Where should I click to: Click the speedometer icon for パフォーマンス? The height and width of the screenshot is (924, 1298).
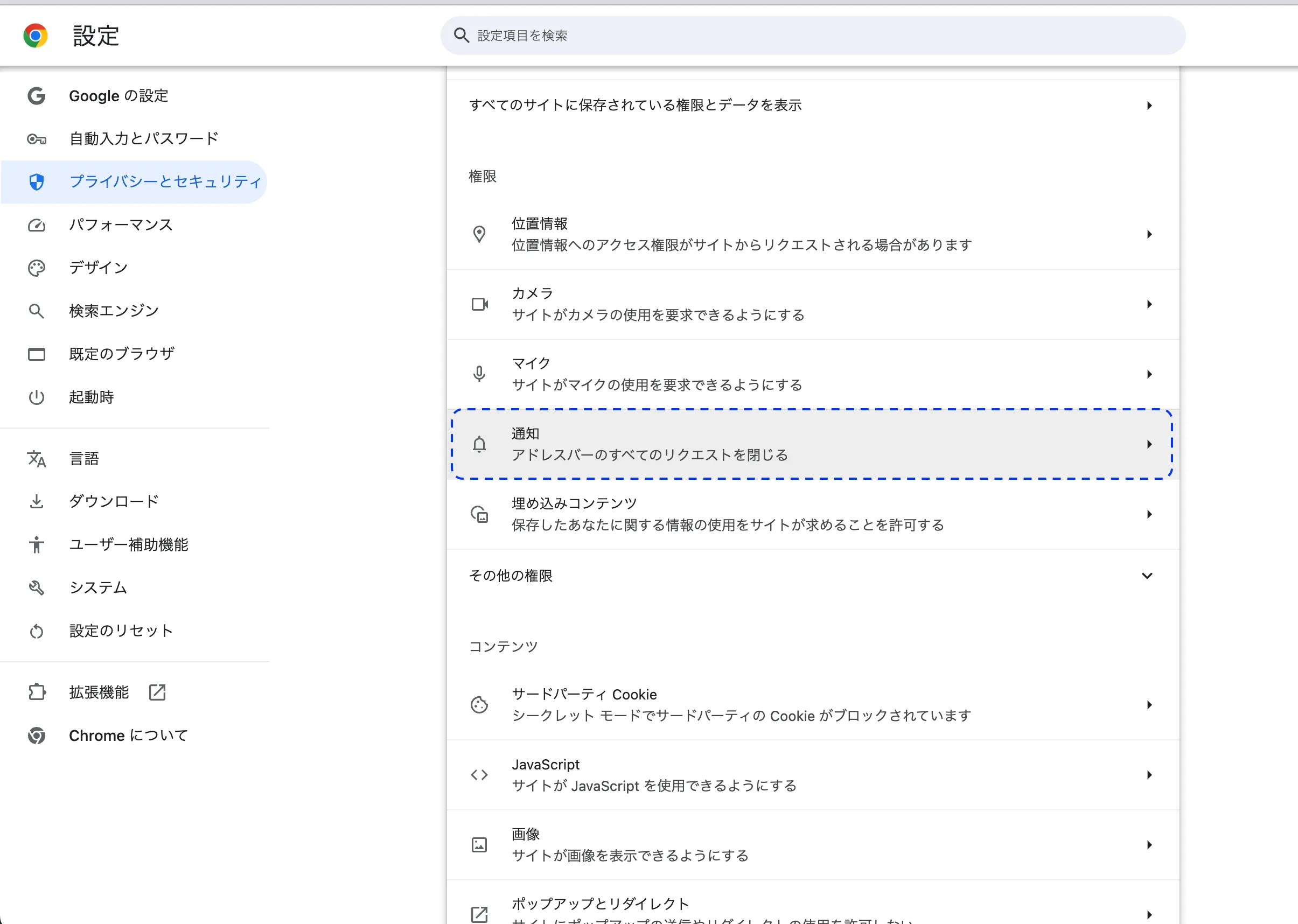point(37,225)
